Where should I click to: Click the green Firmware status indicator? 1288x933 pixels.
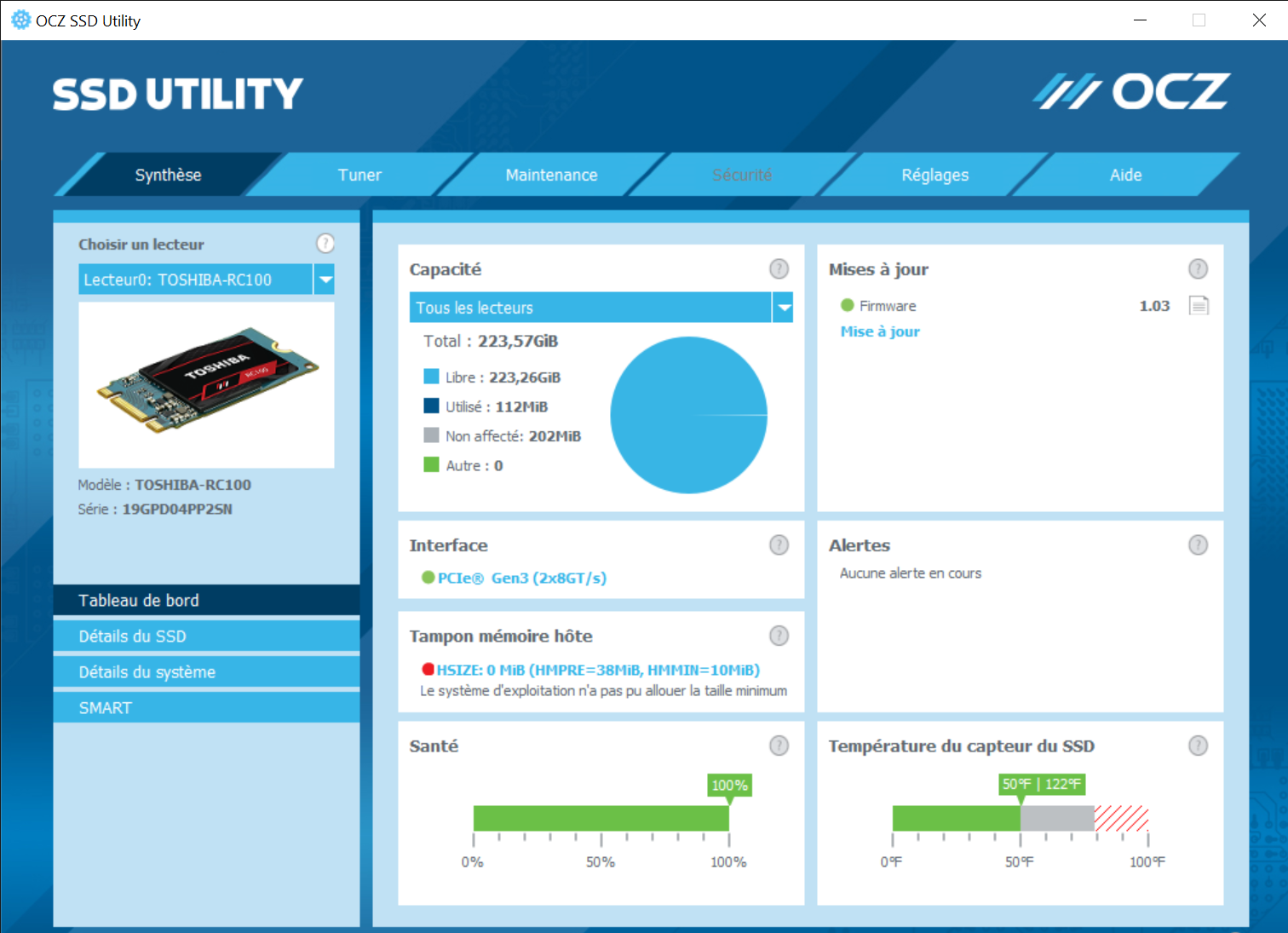[x=847, y=305]
